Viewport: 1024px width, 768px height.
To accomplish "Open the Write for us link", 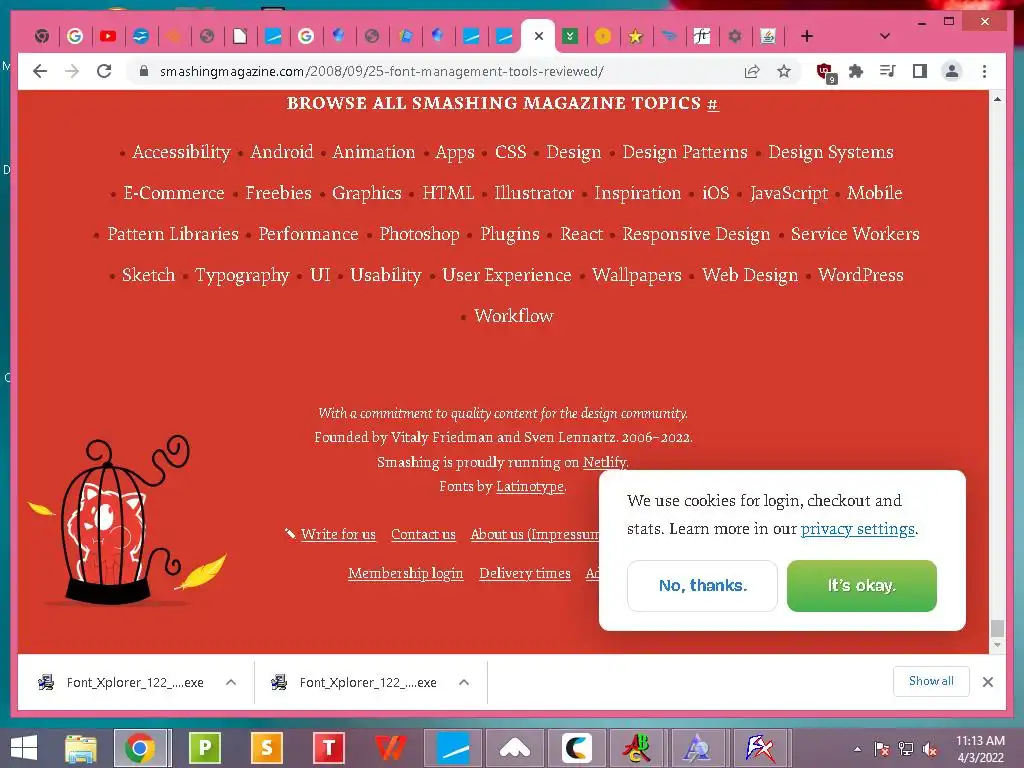I will 338,534.
